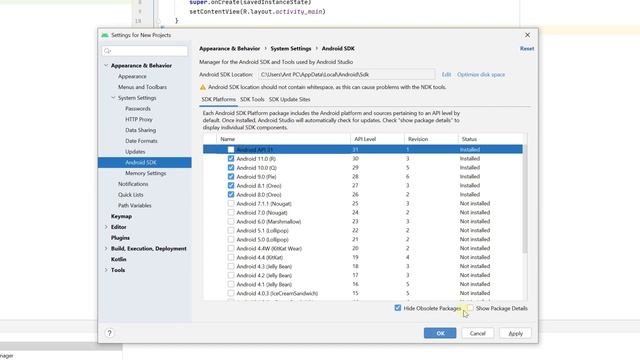The width and height of the screenshot is (640, 360).
Task: Uncheck Android 8.0 (Oreo) checkbox
Action: pos(231,195)
